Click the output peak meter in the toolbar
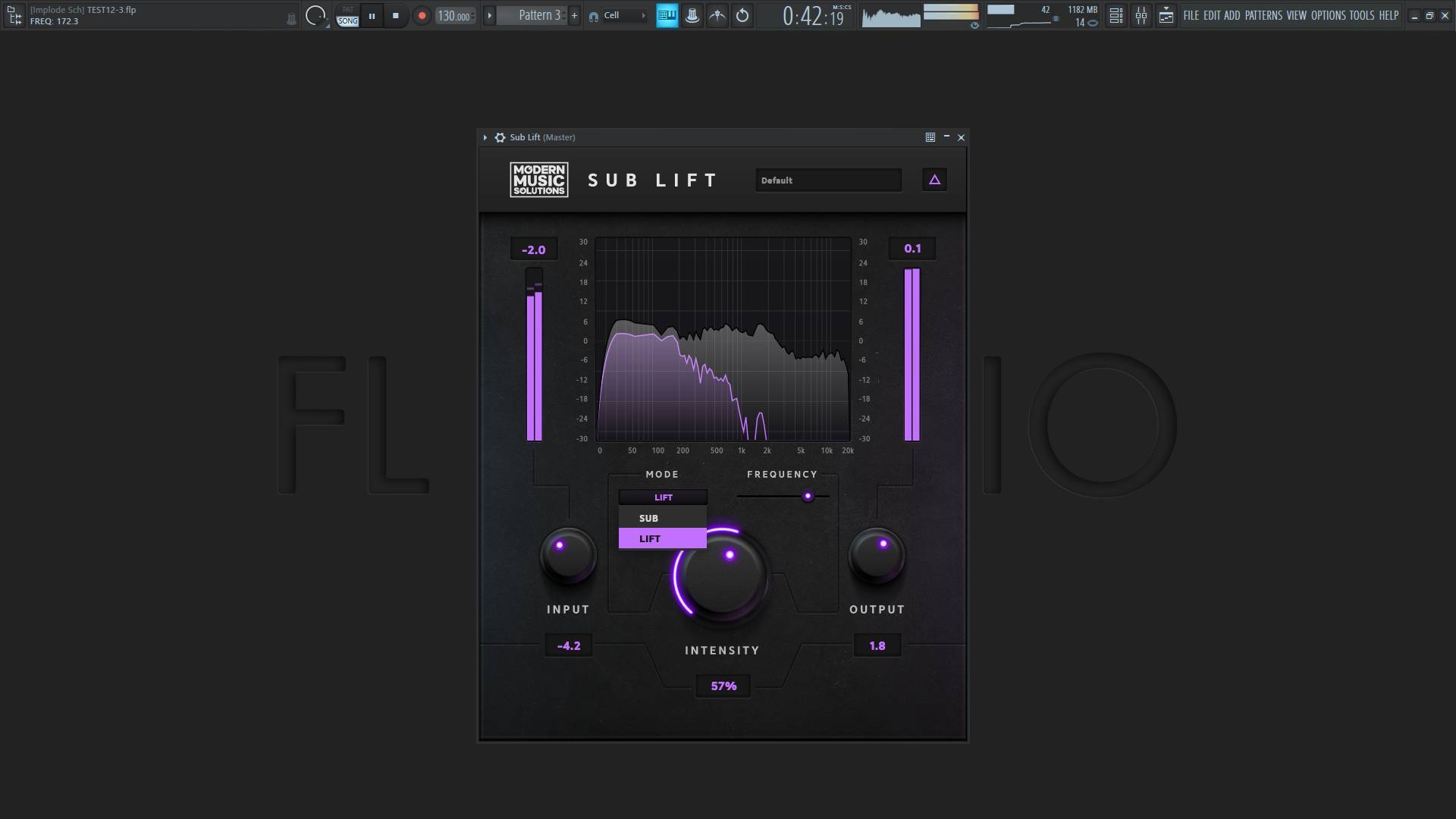This screenshot has height=819, width=1456. pyautogui.click(x=951, y=12)
